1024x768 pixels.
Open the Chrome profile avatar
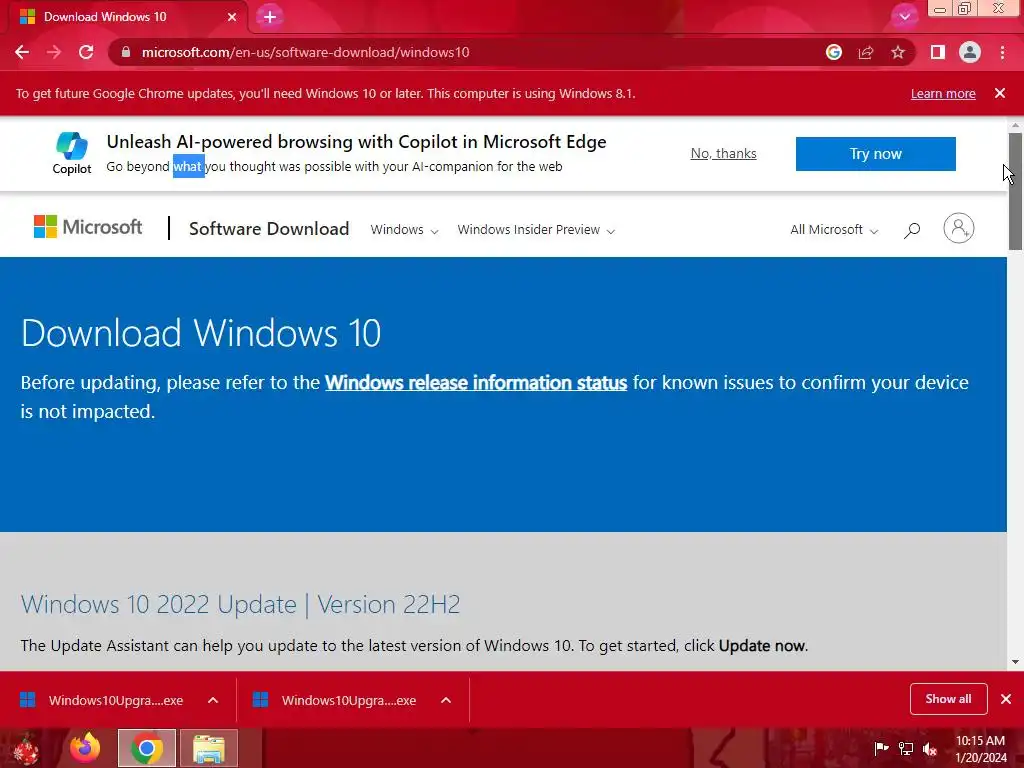970,52
